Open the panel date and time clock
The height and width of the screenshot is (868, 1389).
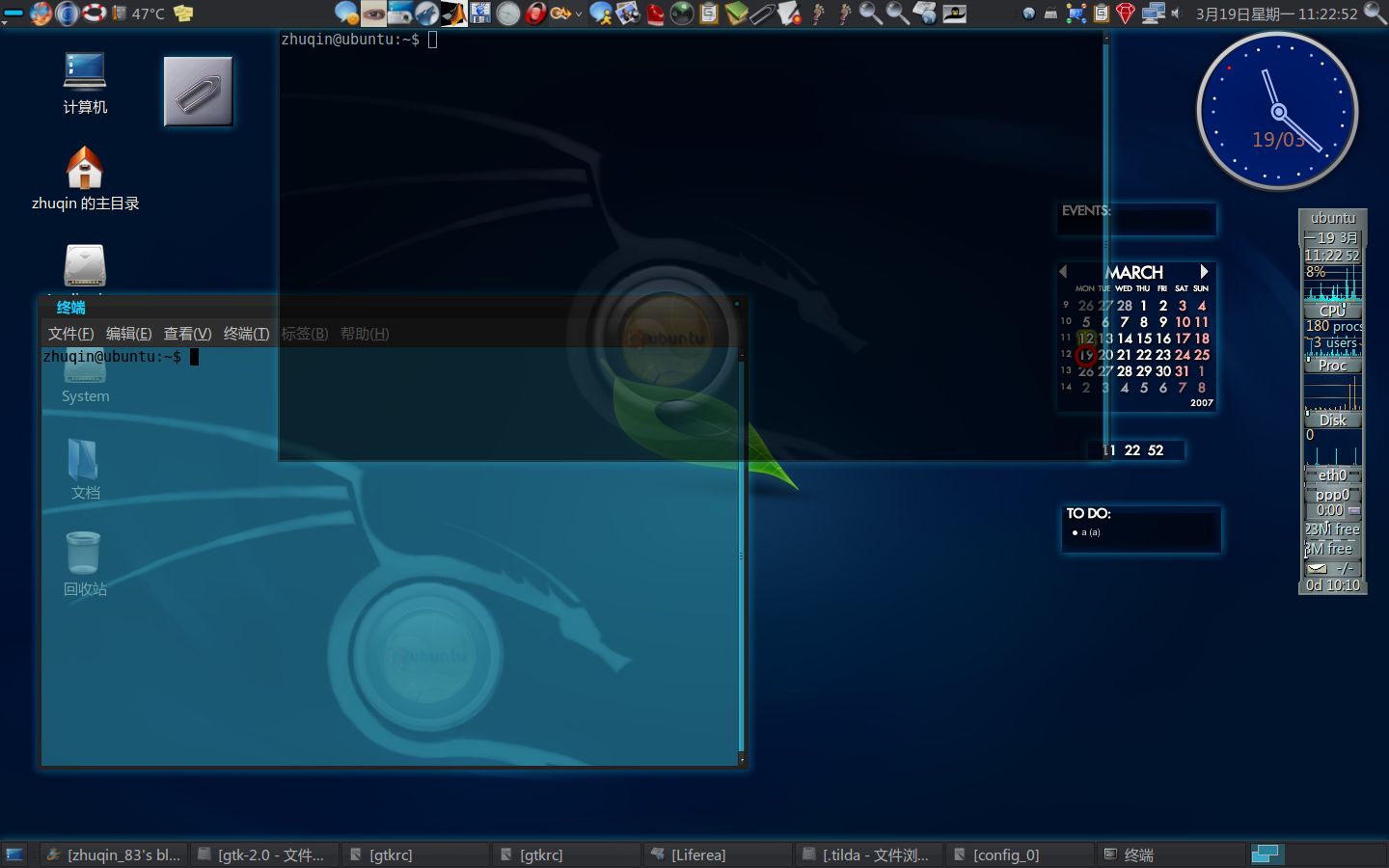pos(1276,14)
